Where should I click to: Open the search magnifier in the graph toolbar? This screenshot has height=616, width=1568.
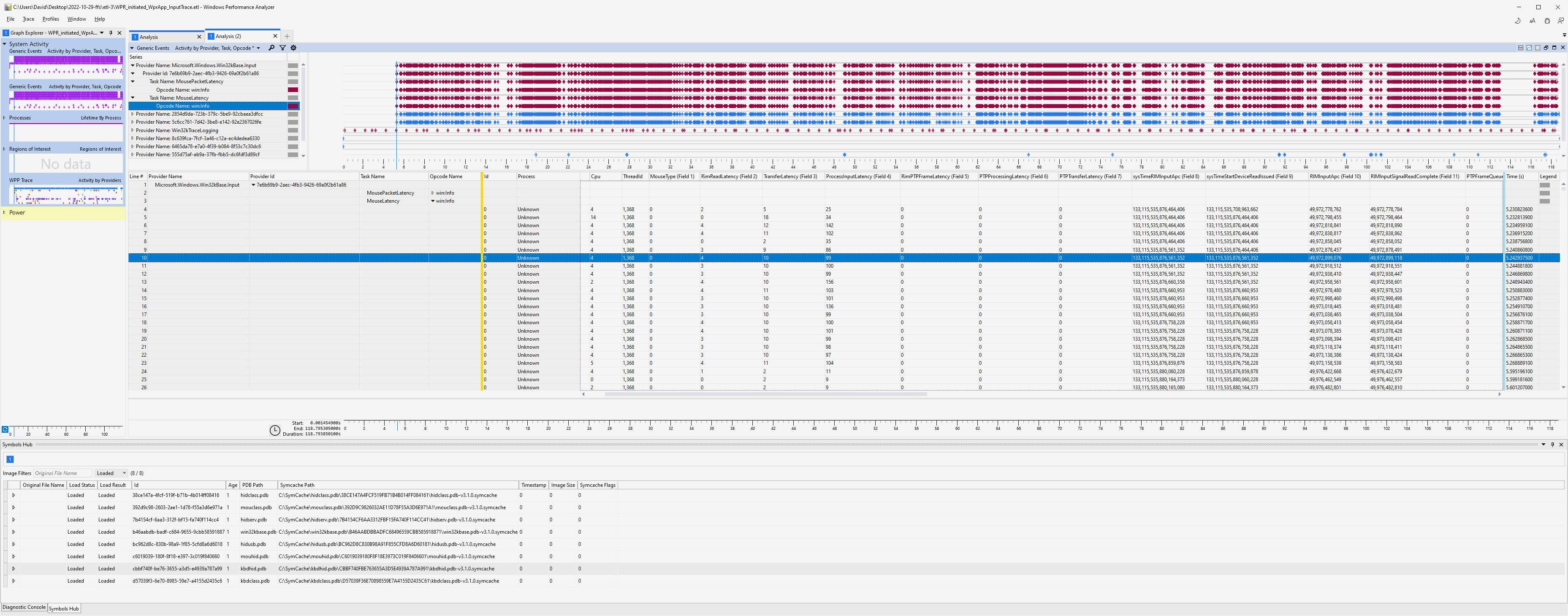tap(271, 48)
